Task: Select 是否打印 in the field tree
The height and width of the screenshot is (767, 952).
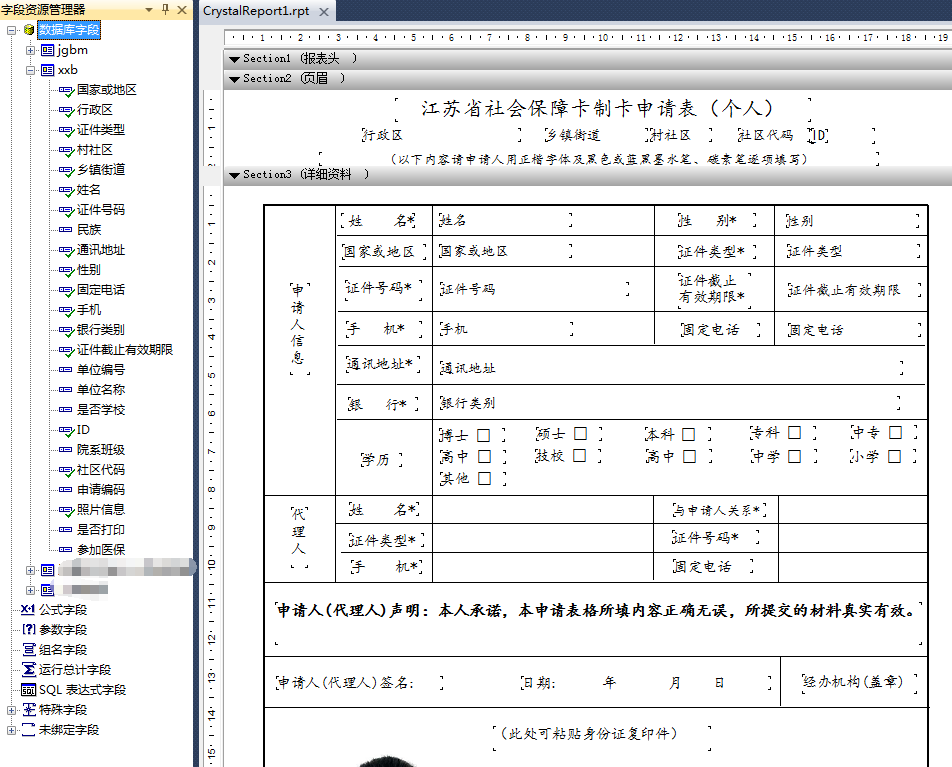Action: (101, 530)
